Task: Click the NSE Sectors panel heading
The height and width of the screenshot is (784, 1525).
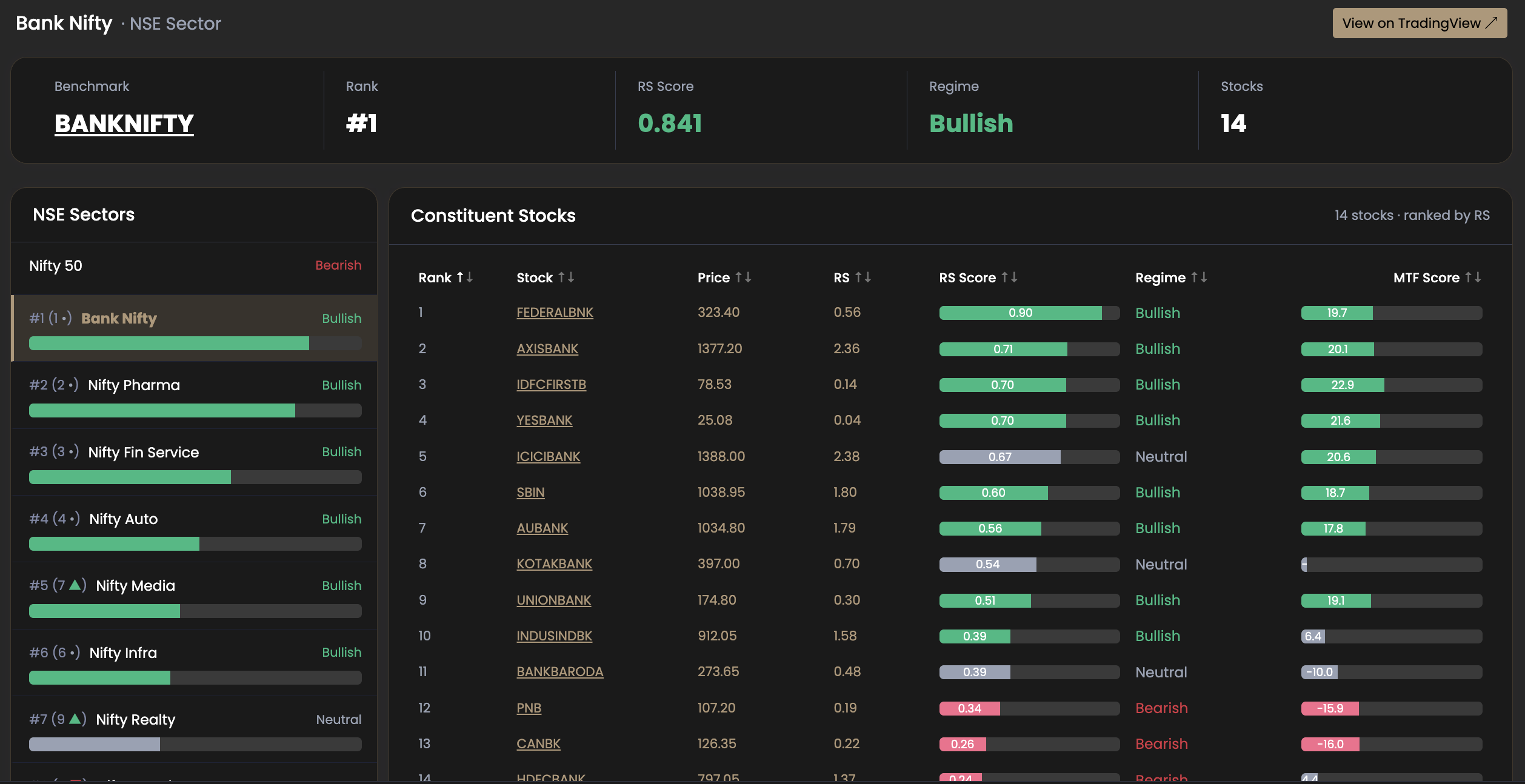Action: pyautogui.click(x=84, y=214)
